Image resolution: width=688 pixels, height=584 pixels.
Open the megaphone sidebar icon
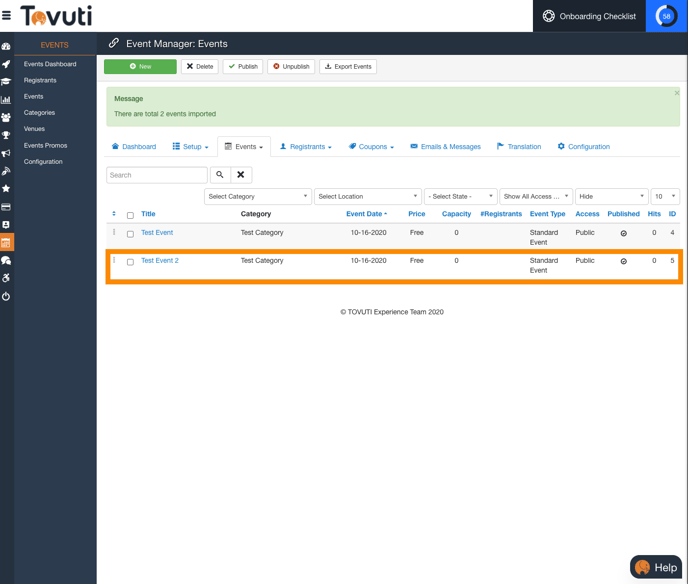click(x=6, y=153)
